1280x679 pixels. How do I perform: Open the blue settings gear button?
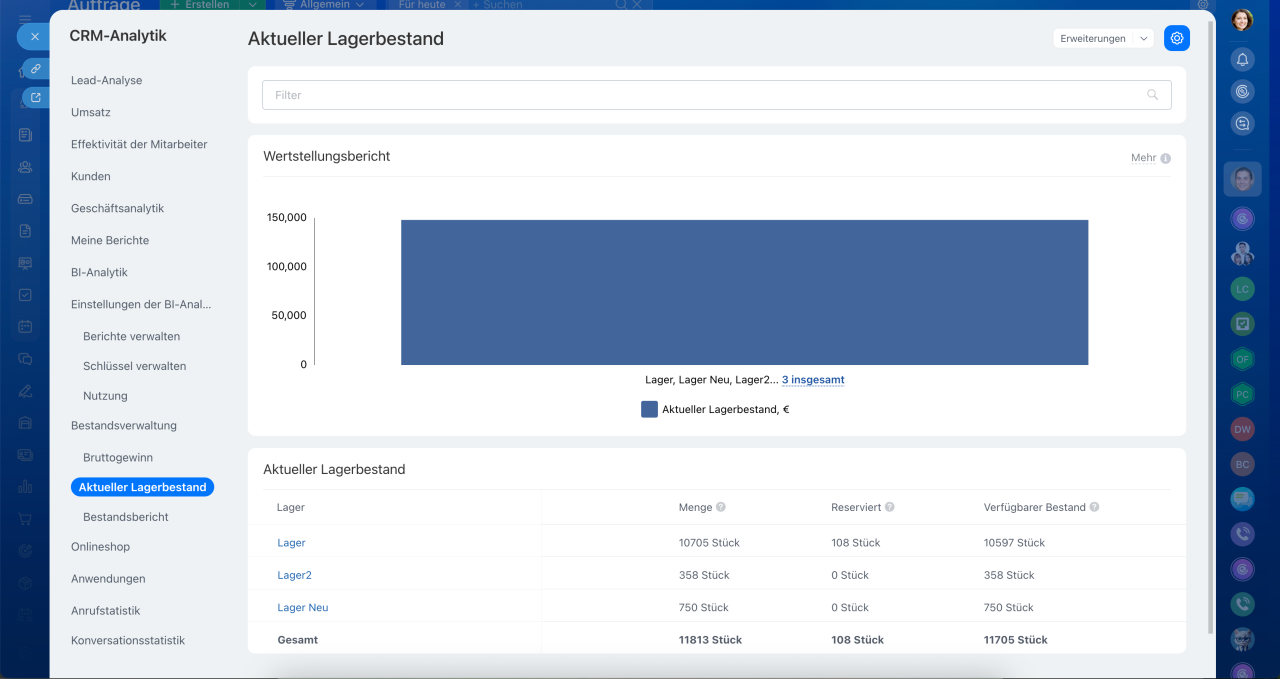[1177, 38]
